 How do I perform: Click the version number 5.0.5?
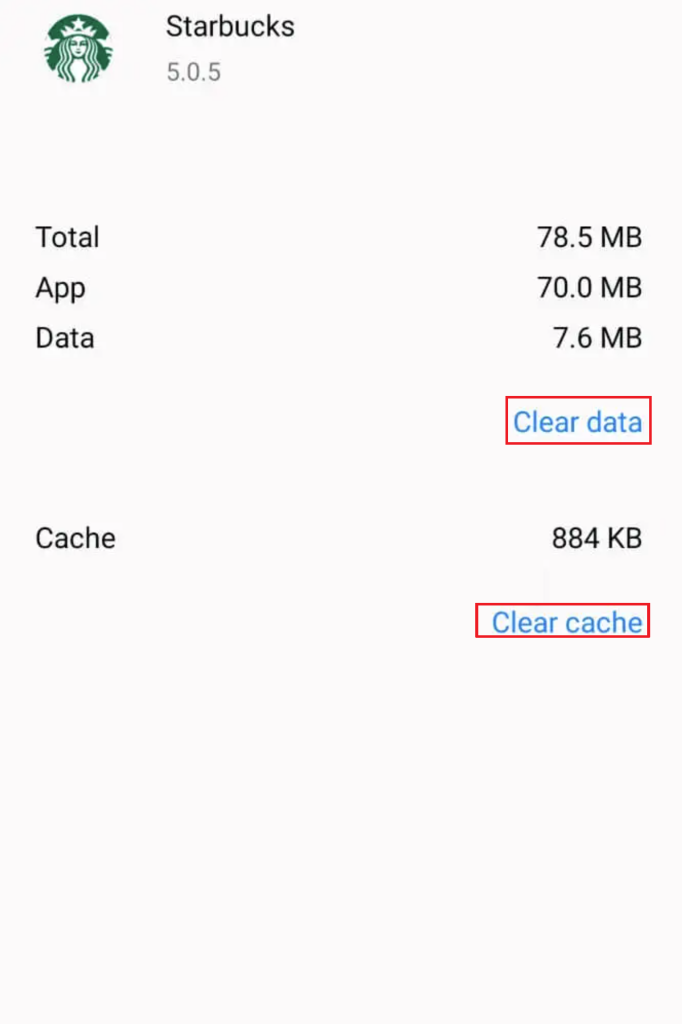coord(193,71)
